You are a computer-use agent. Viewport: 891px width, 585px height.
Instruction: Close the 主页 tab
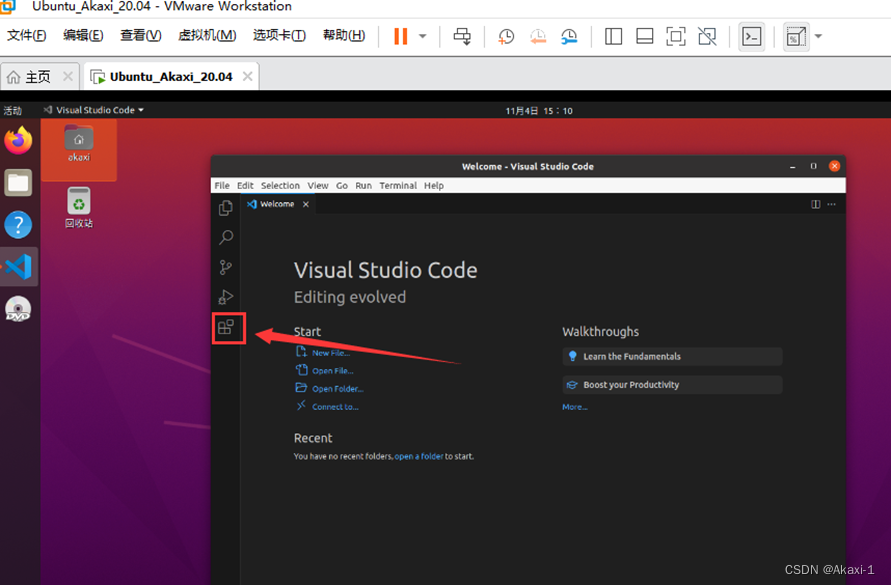[x=68, y=76]
